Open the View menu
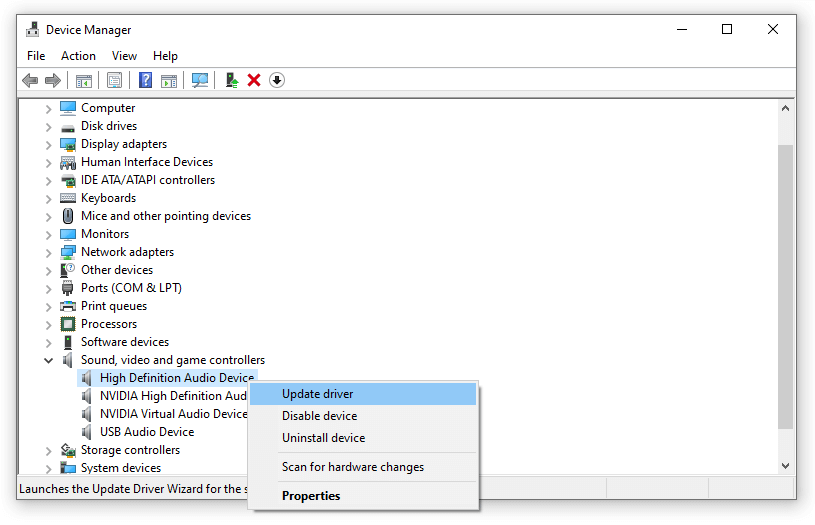 [x=124, y=56]
